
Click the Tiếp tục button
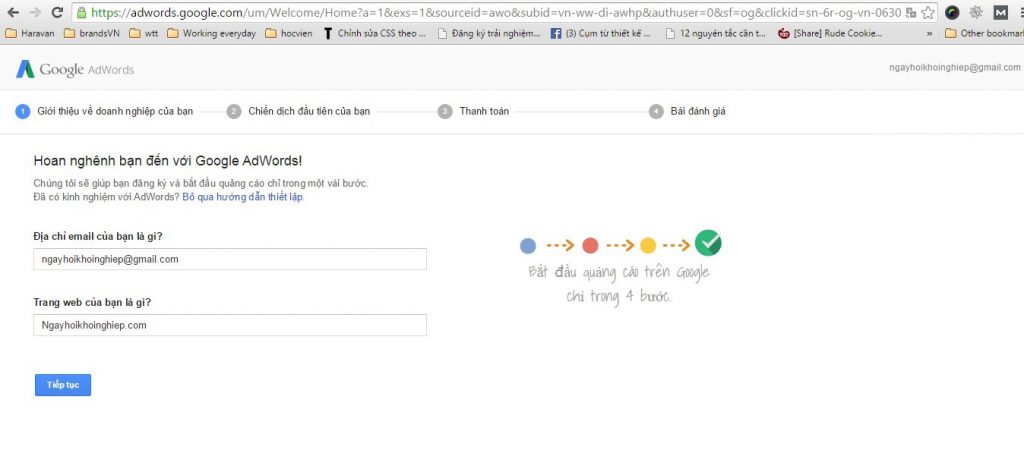(63, 385)
